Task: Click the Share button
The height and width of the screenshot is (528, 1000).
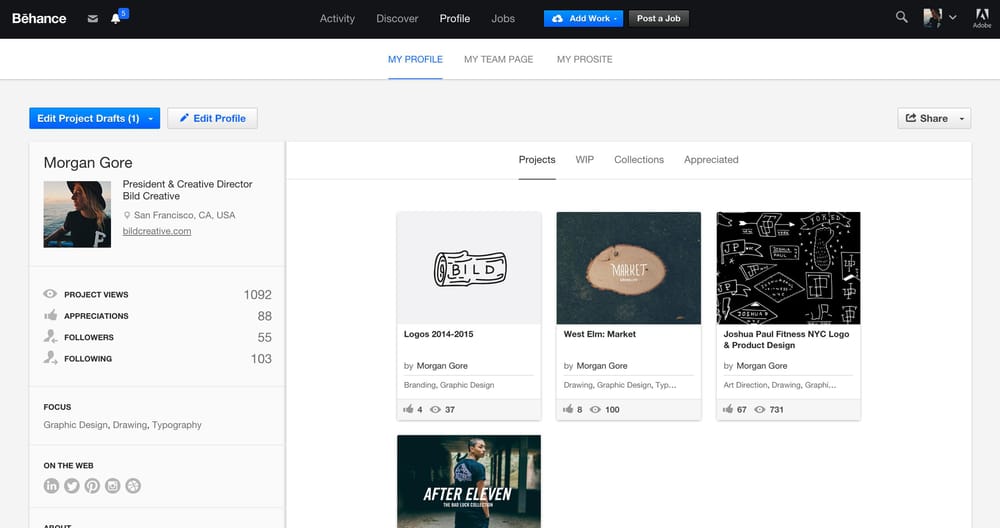Action: tap(934, 119)
